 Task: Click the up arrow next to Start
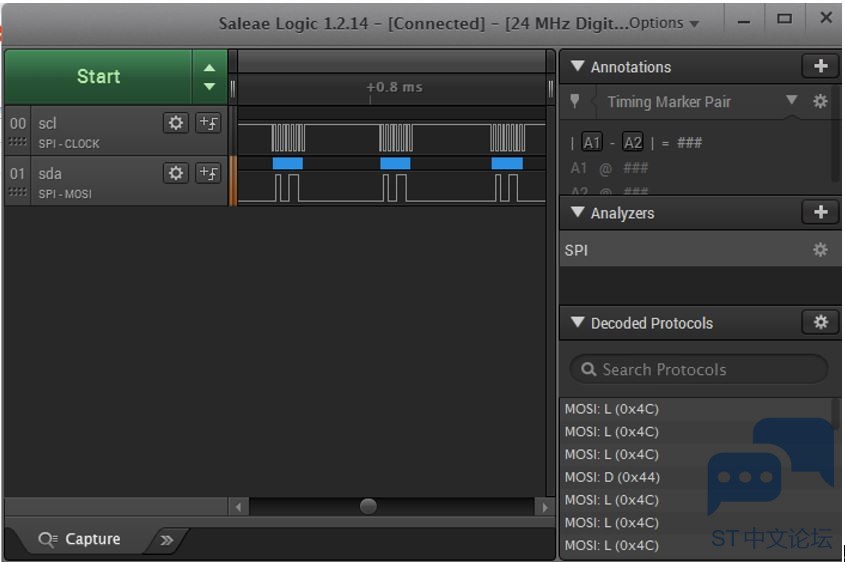(x=210, y=68)
